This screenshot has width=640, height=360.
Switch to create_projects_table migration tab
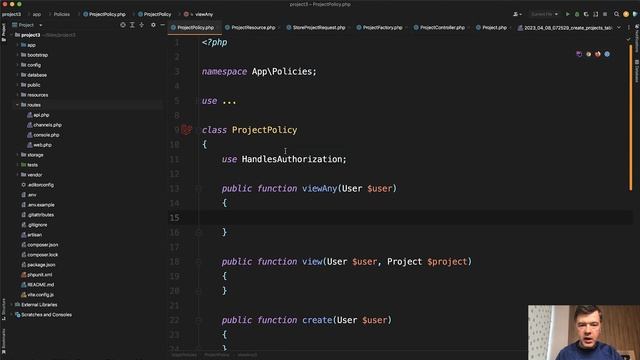point(564,27)
